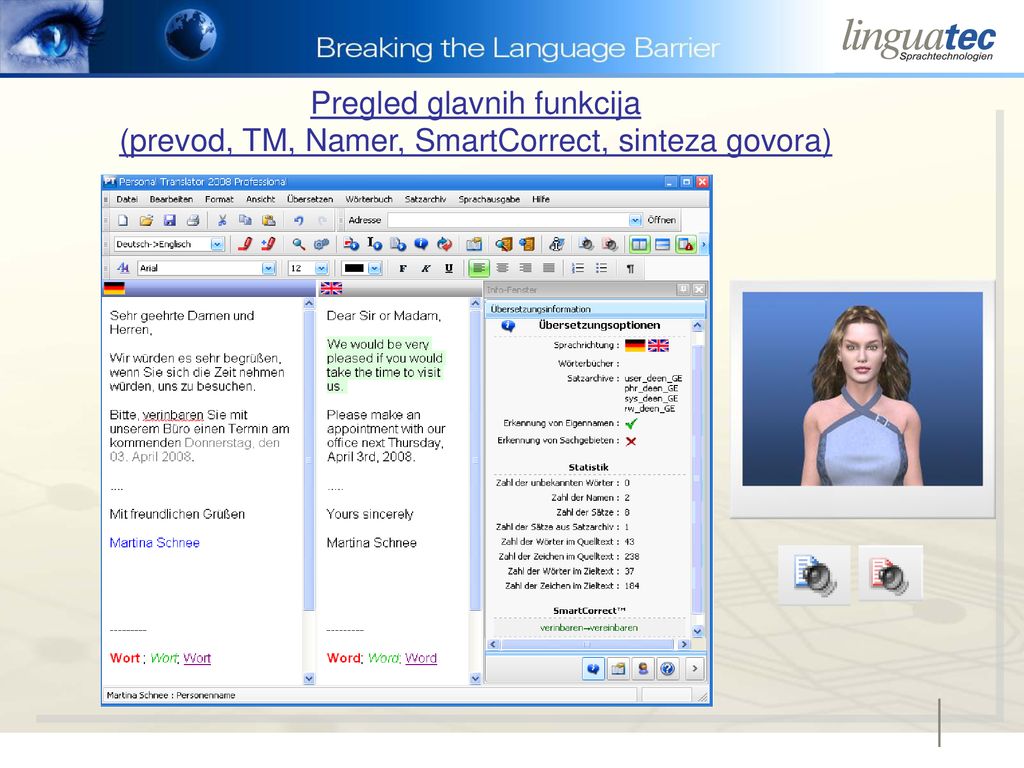
Task: Click the New document icon
Action: 123,220
